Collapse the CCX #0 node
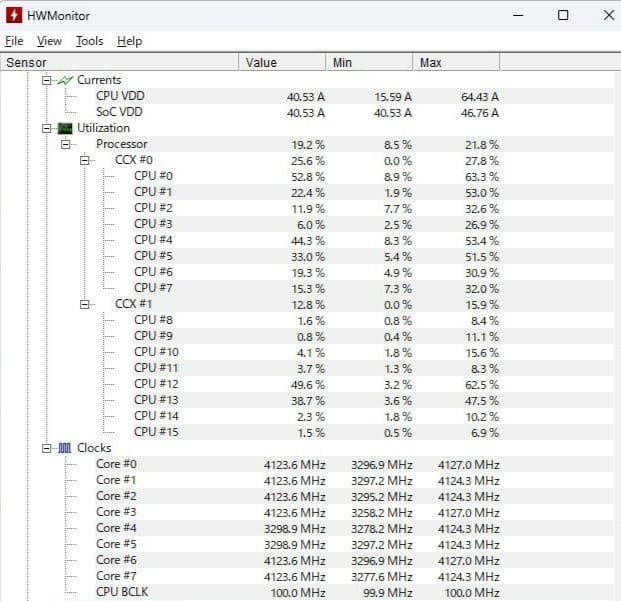This screenshot has width=621, height=601. (85, 160)
